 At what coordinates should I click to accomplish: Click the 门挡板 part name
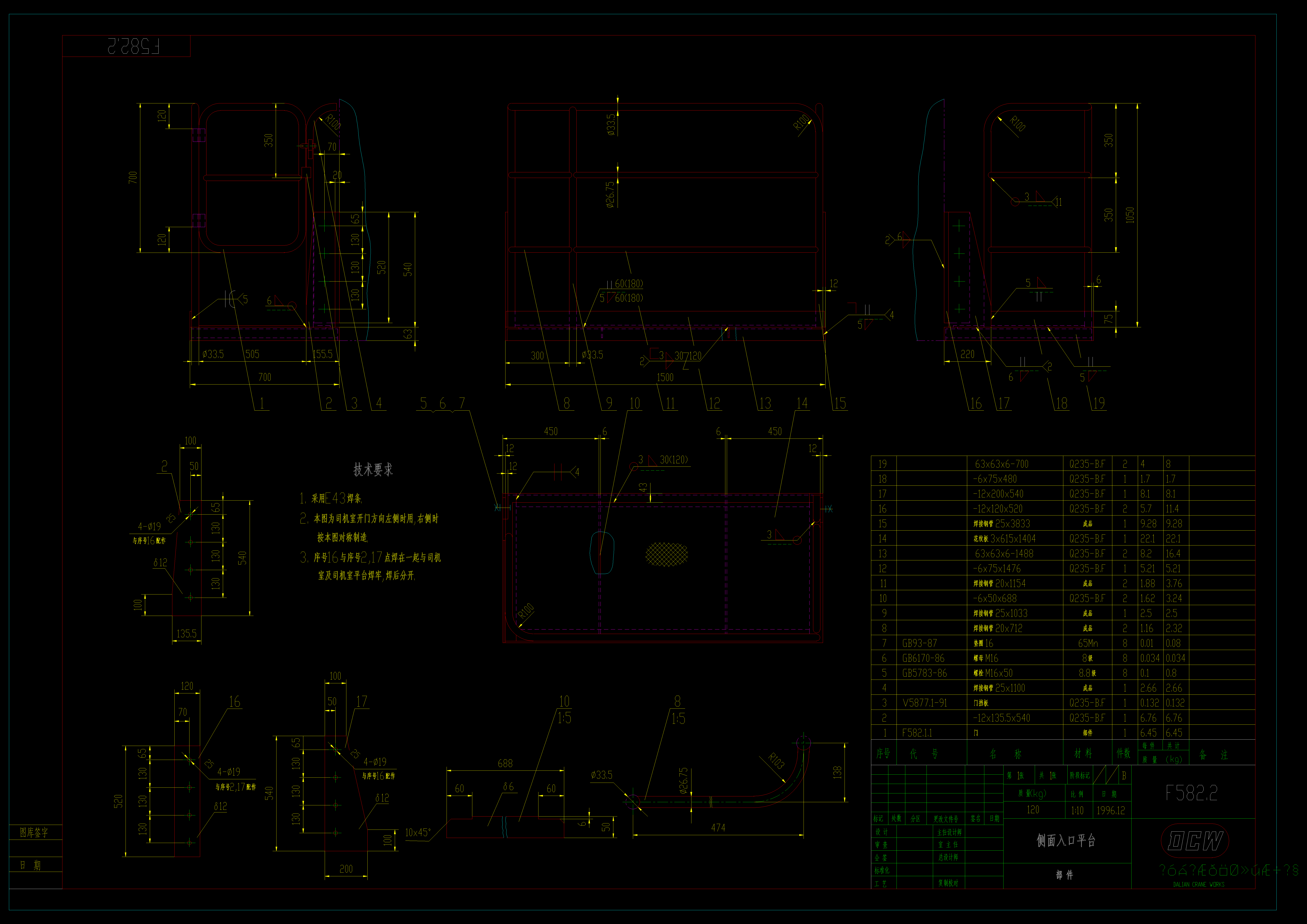point(981,703)
